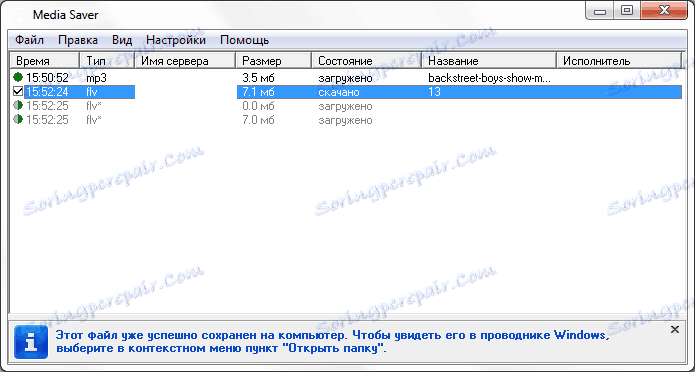Sort by the Название column header

click(488, 61)
